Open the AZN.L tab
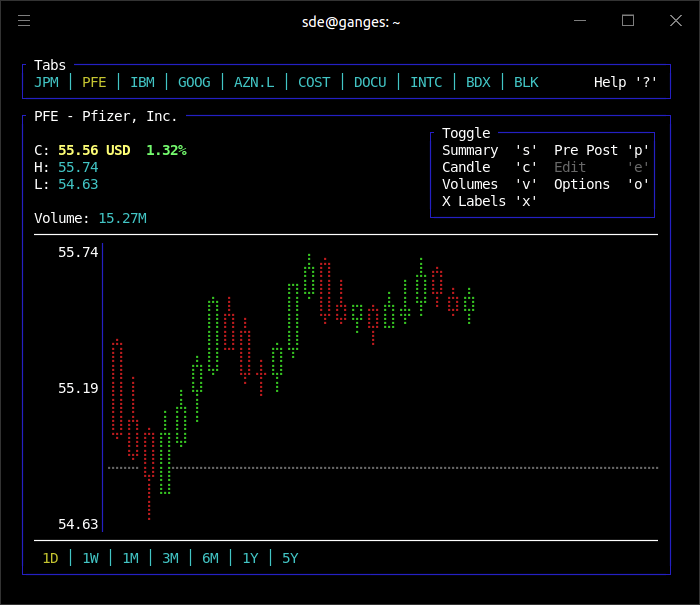This screenshot has width=700, height=605. [x=254, y=83]
